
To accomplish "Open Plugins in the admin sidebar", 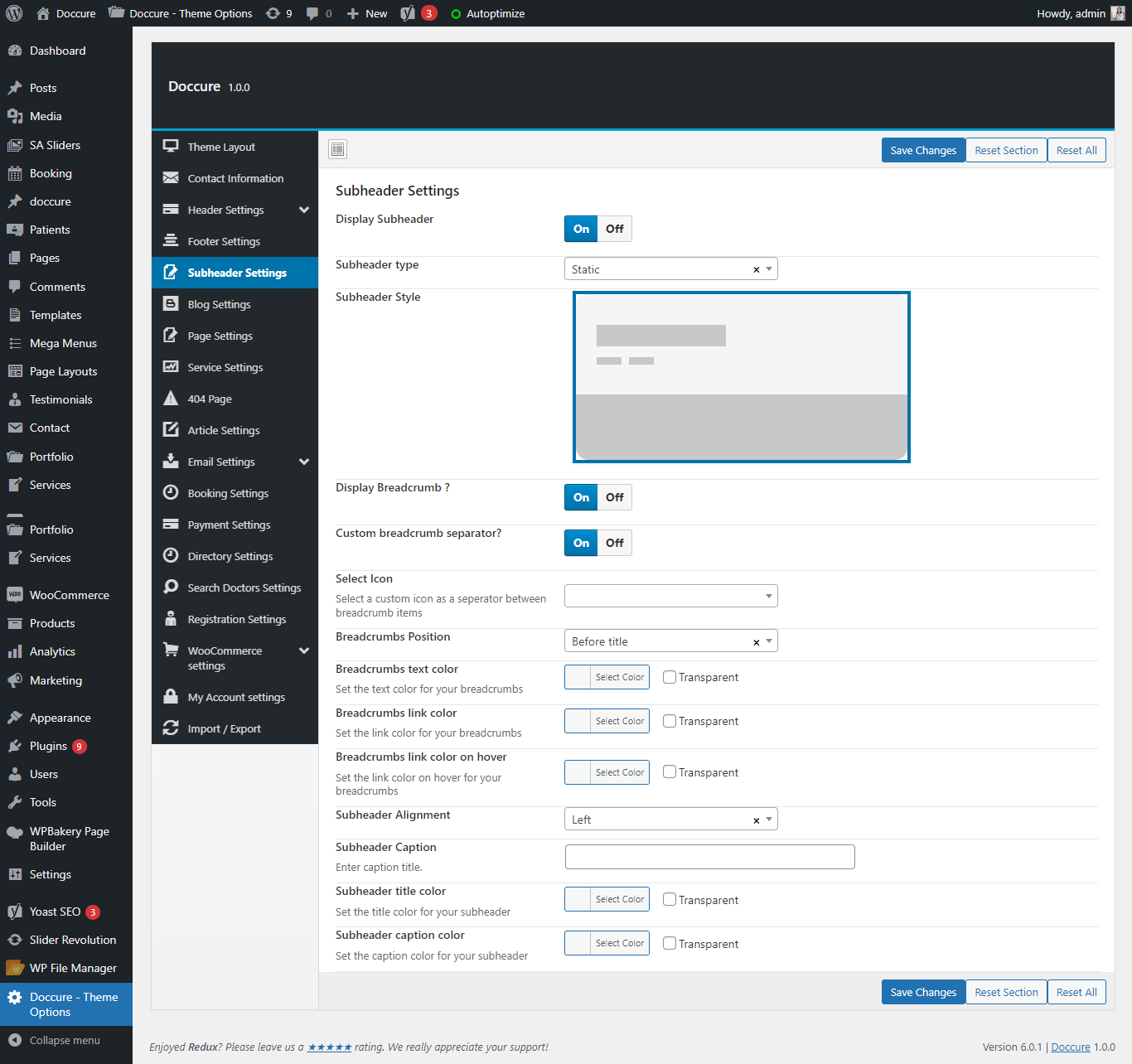I will click(x=48, y=746).
